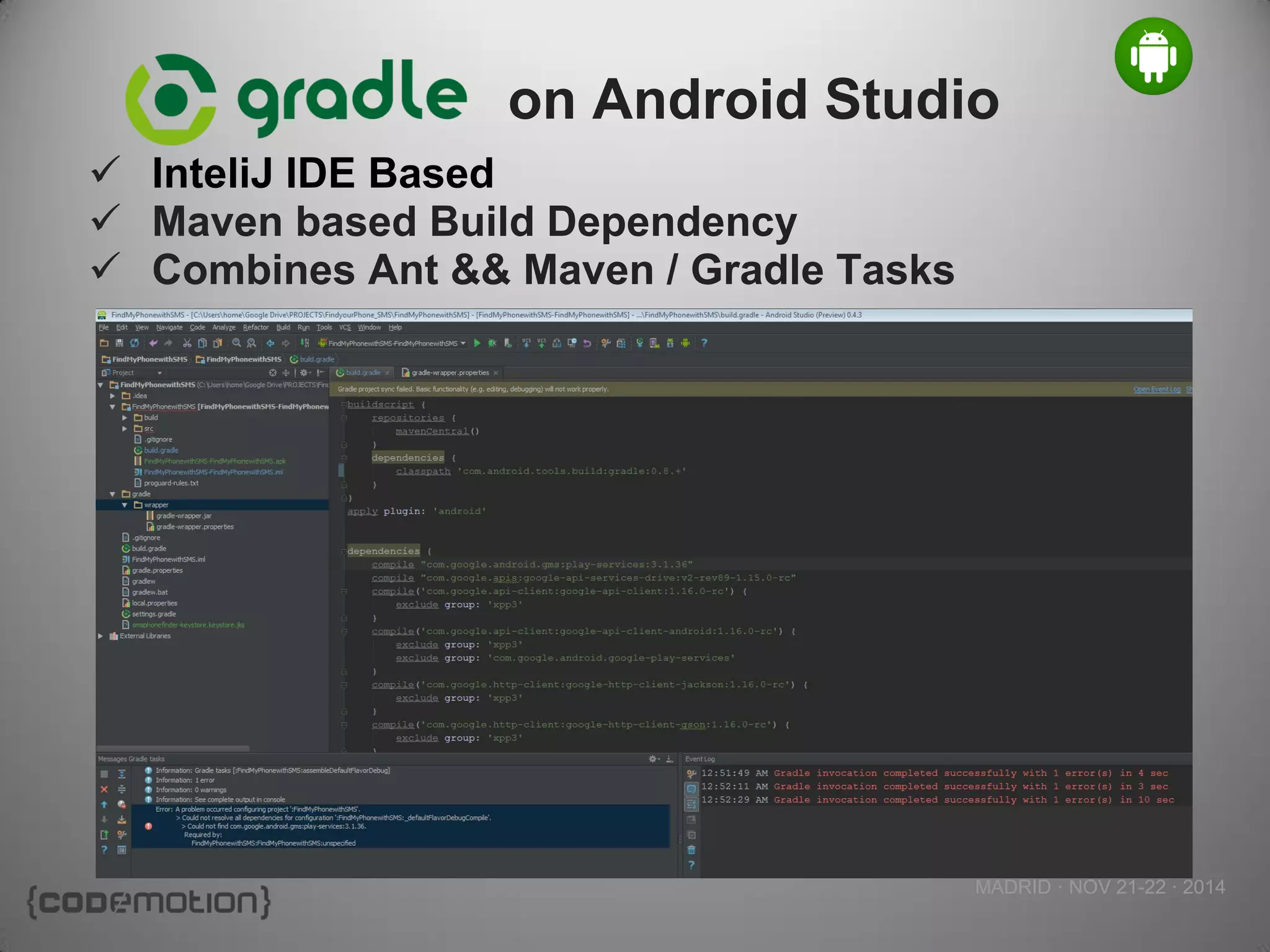This screenshot has width=1270, height=952.
Task: Clear Event Log with trash icon
Action: pos(691,850)
